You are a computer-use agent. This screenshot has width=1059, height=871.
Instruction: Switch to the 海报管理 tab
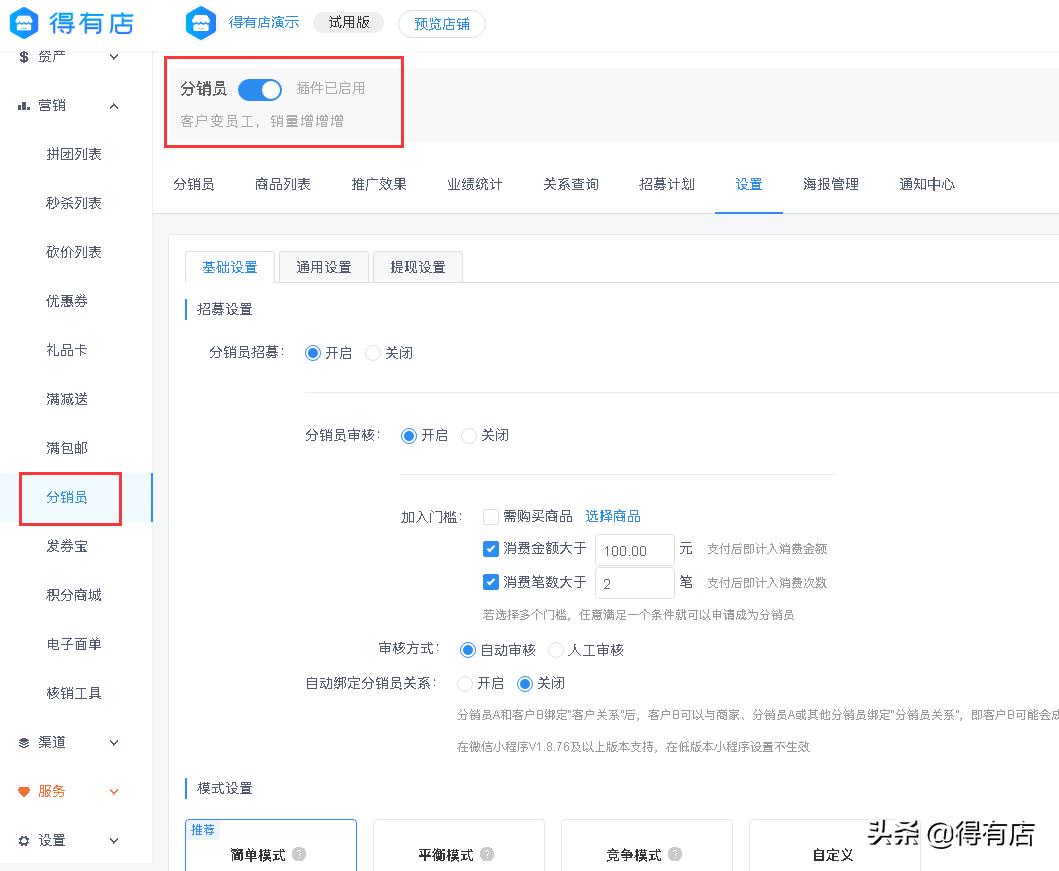pos(830,184)
